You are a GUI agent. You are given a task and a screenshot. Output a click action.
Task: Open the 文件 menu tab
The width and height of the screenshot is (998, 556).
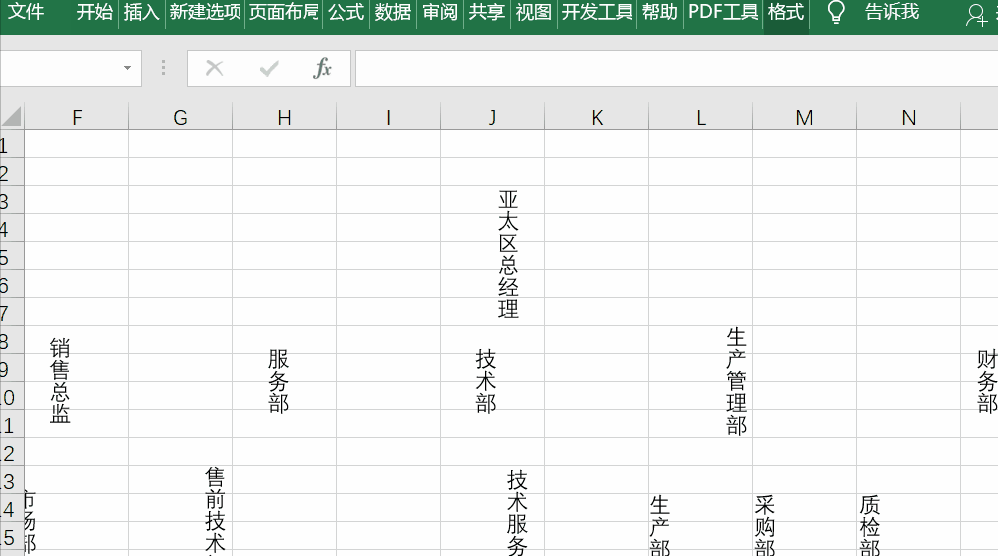pyautogui.click(x=26, y=11)
